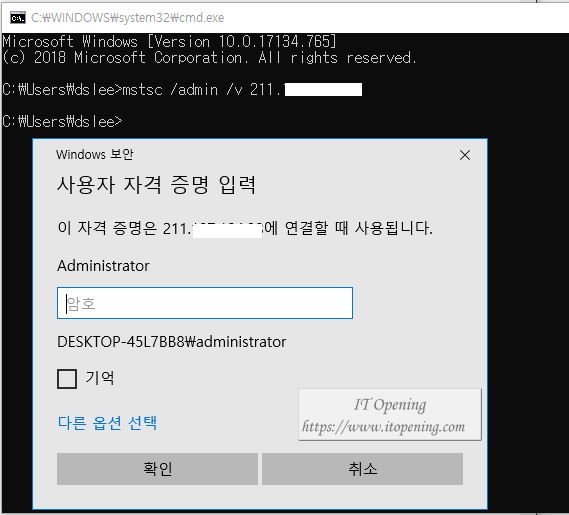Open the 다른 옵션 선택 link
Screen dimensions: 569x515
pos(107,422)
